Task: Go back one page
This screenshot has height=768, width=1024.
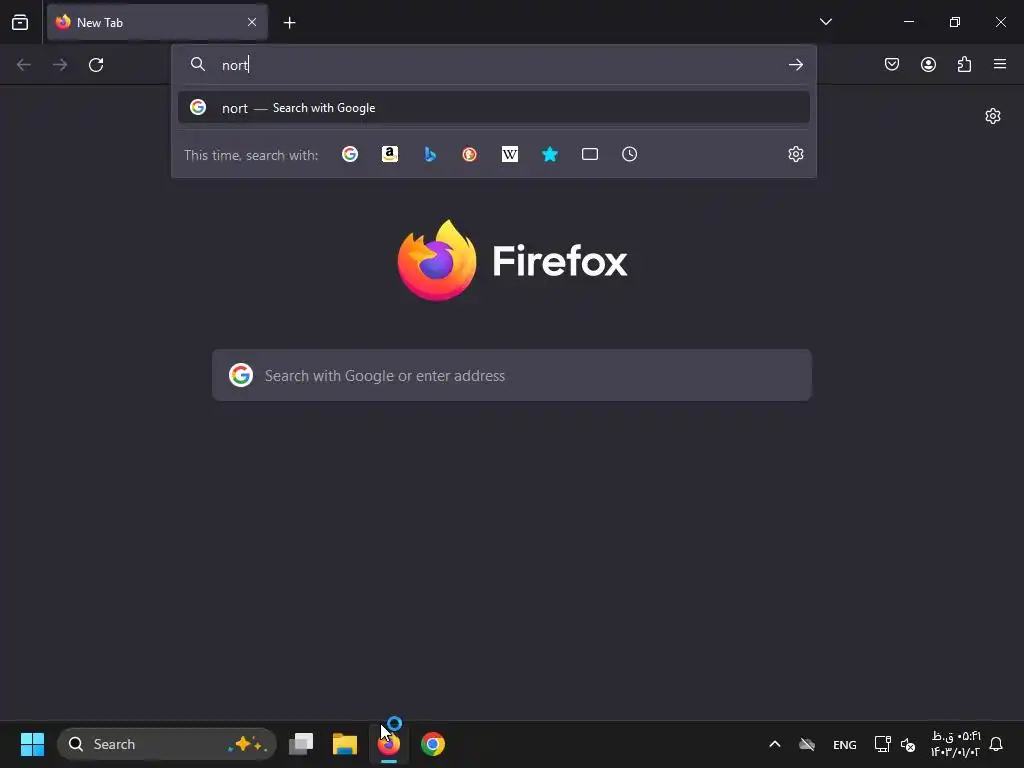Action: (24, 65)
